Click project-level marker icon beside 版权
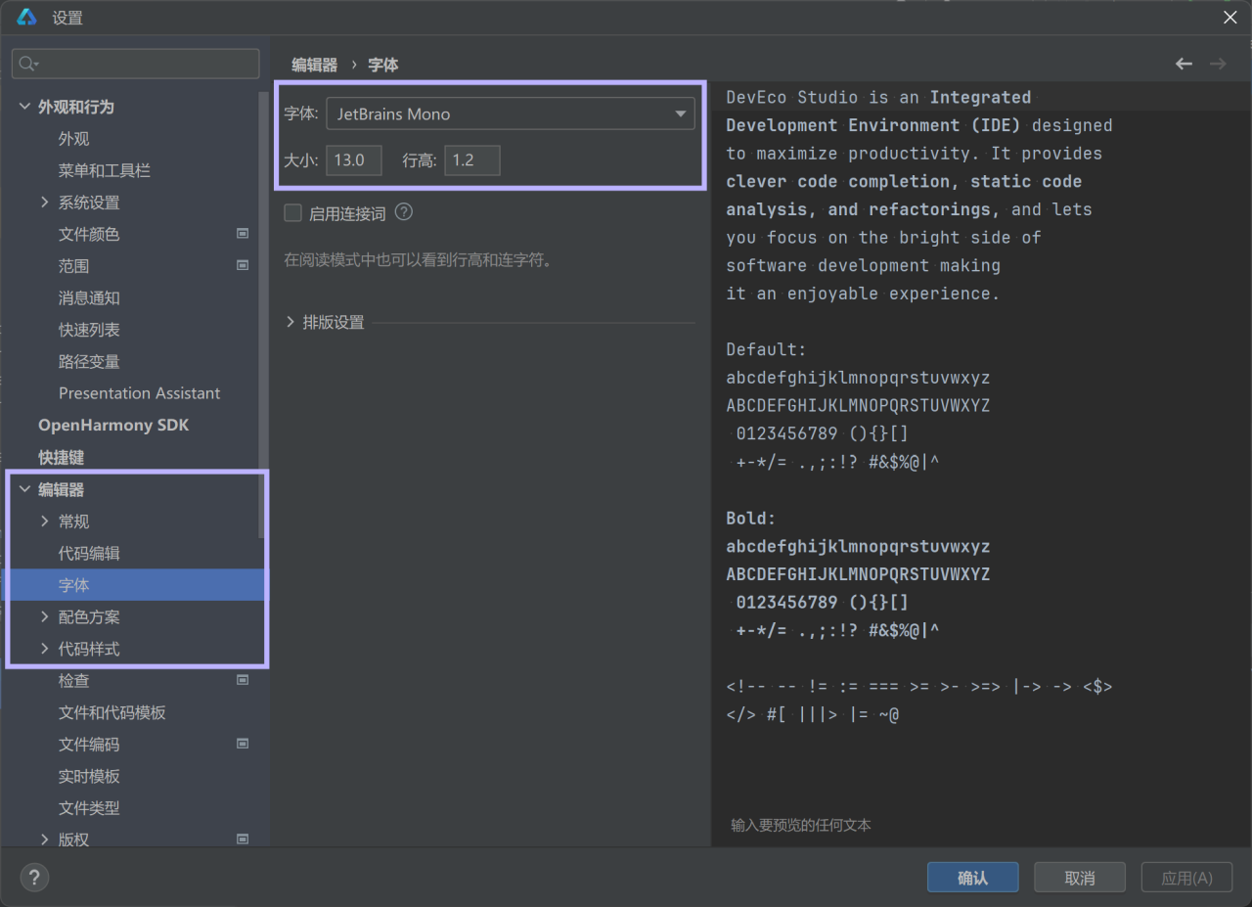 (242, 839)
